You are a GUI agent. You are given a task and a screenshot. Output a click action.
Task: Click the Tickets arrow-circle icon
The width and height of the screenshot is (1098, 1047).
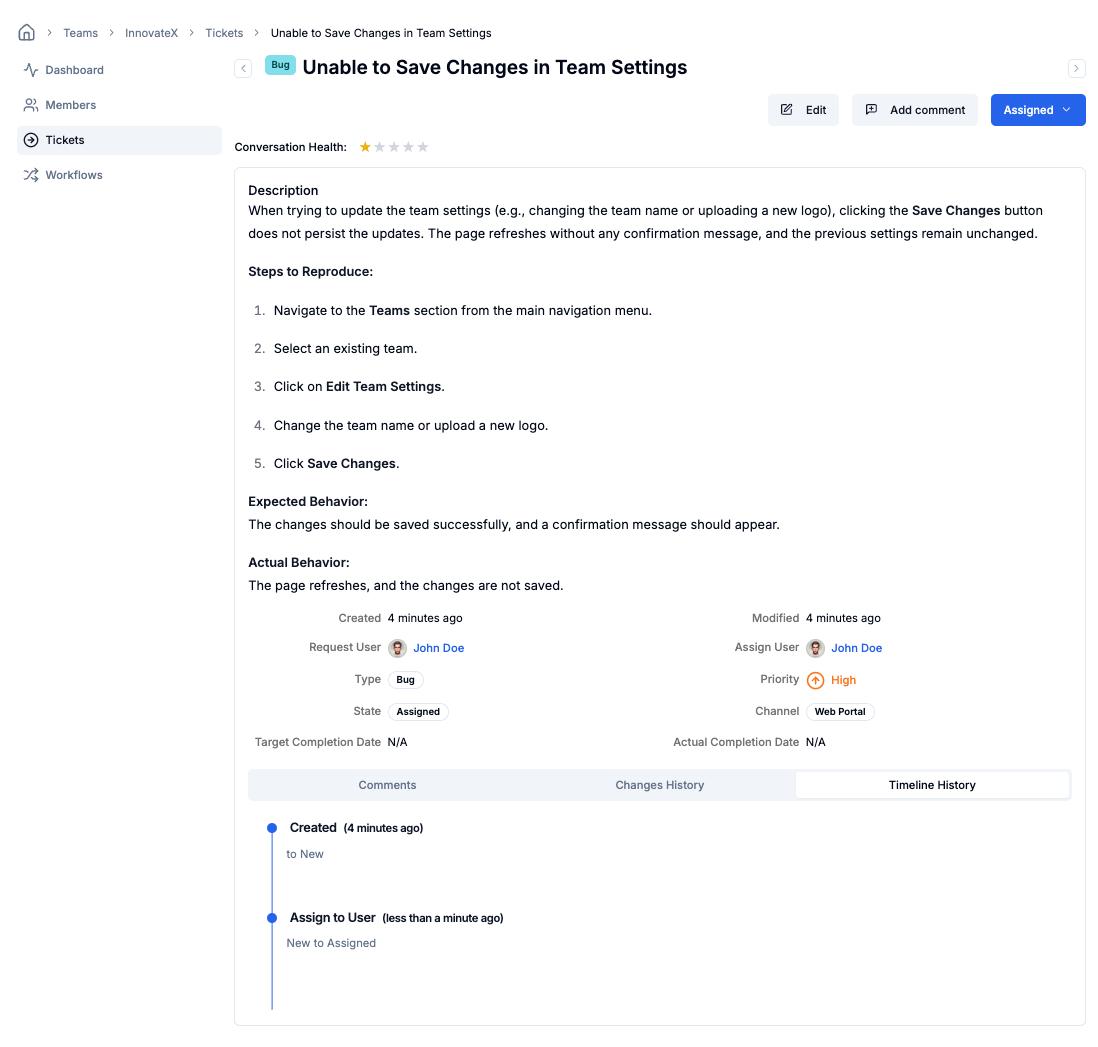[x=31, y=140]
